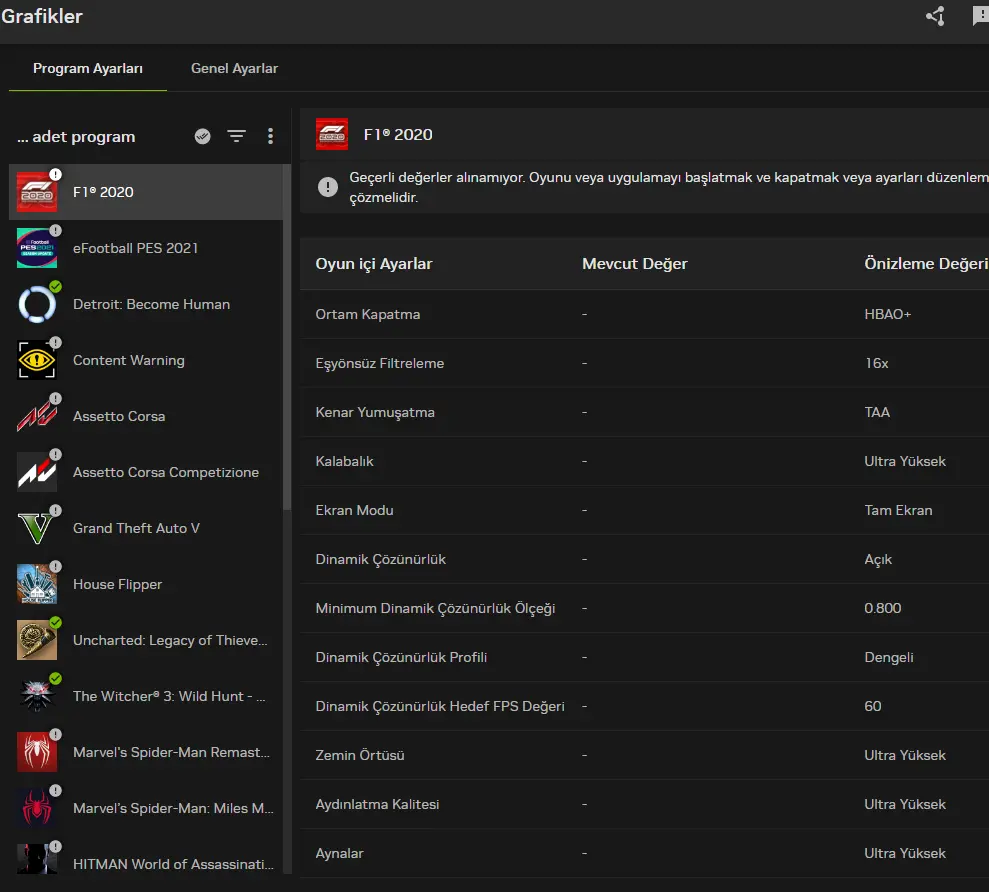Click the program list vertical scrollbar

click(x=287, y=337)
